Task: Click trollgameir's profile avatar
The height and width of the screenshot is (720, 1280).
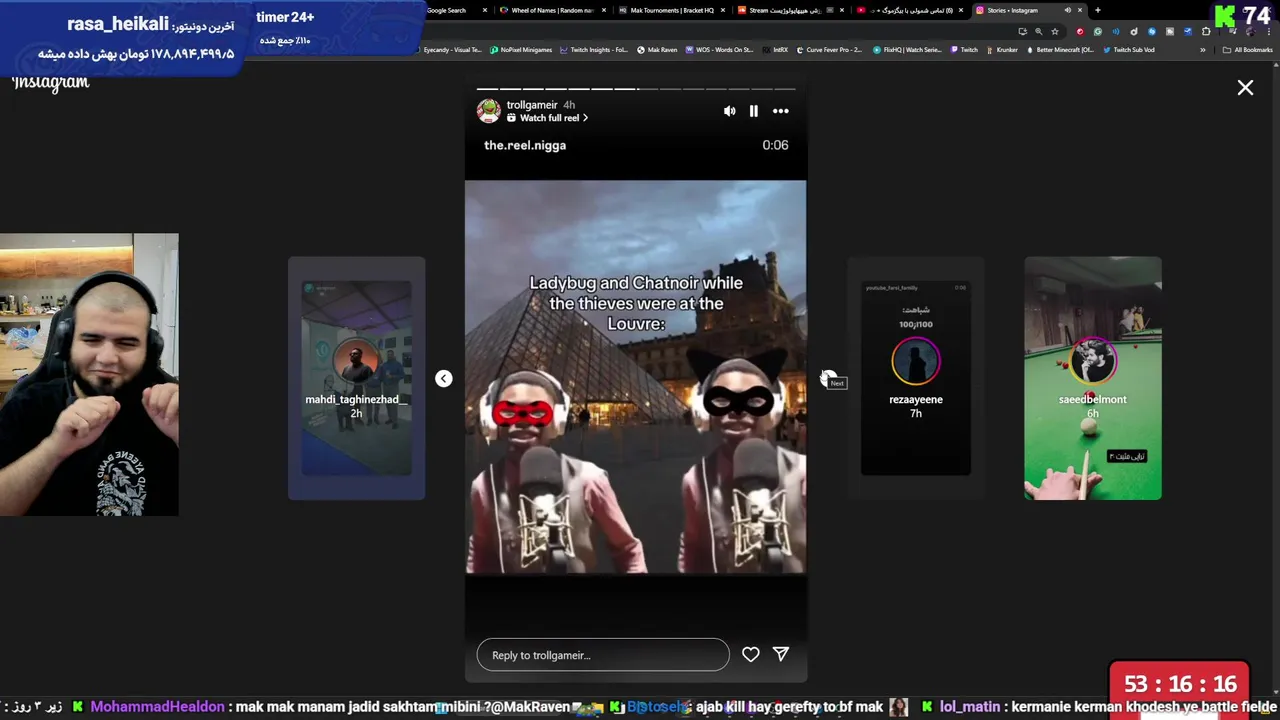Action: tap(489, 111)
